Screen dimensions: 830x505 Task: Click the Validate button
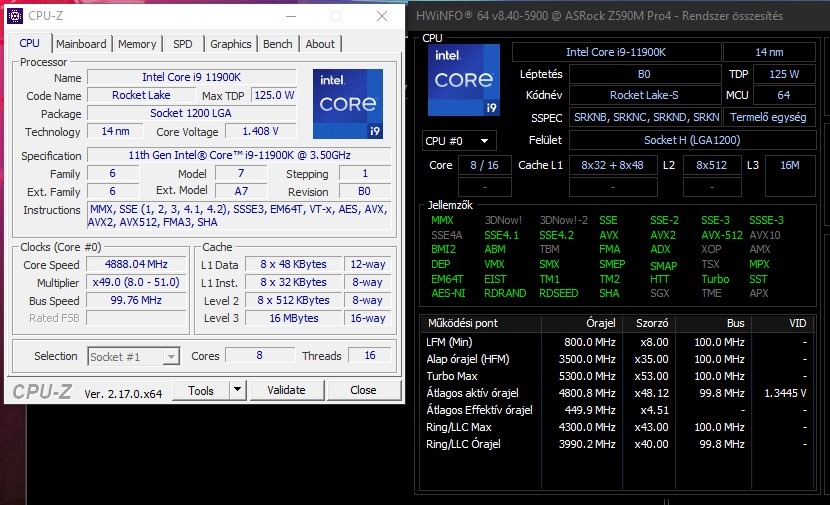click(x=286, y=390)
